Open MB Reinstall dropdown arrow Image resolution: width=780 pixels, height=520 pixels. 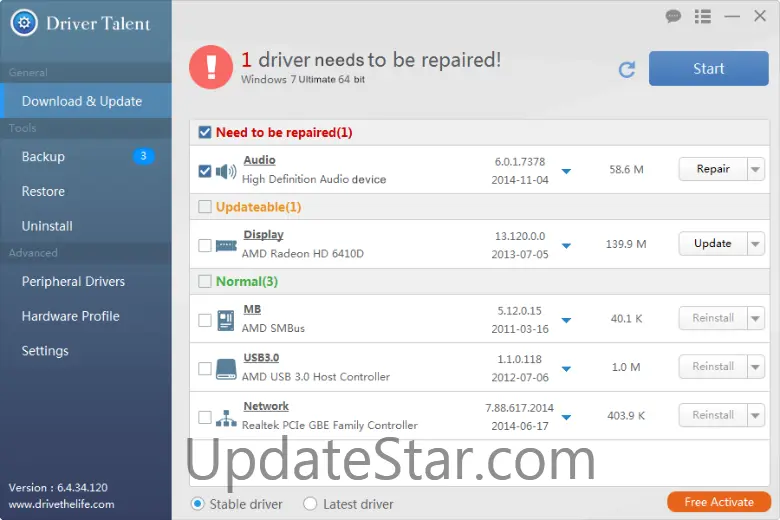[756, 318]
